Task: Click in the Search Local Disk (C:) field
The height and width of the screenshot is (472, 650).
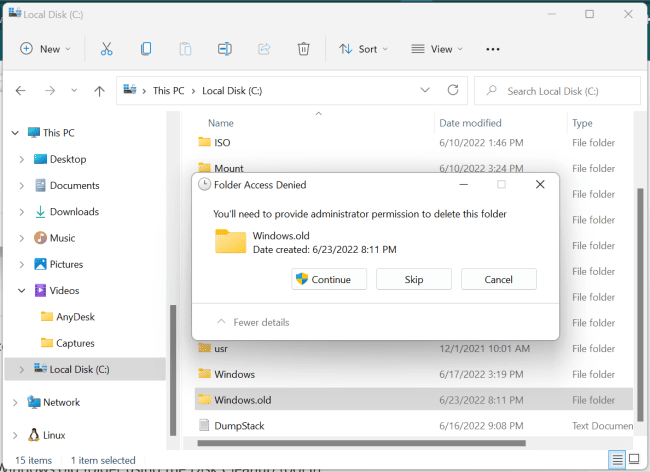Action: [557, 91]
